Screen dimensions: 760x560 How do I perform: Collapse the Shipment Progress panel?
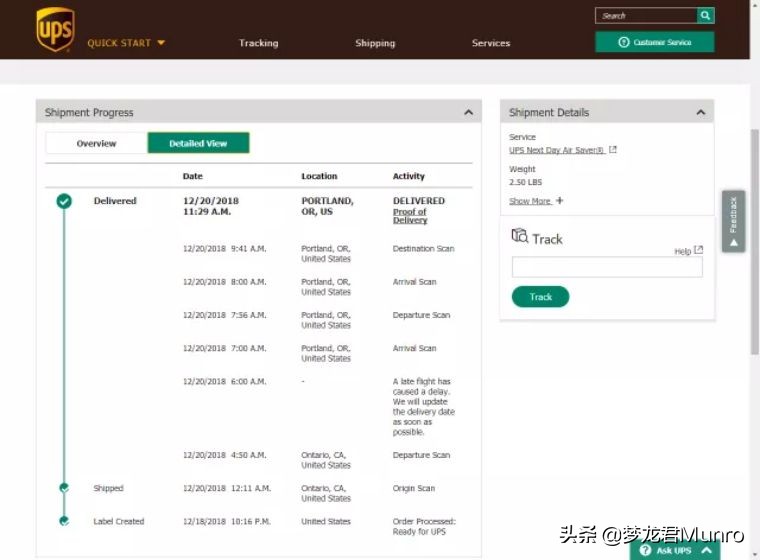(x=468, y=112)
